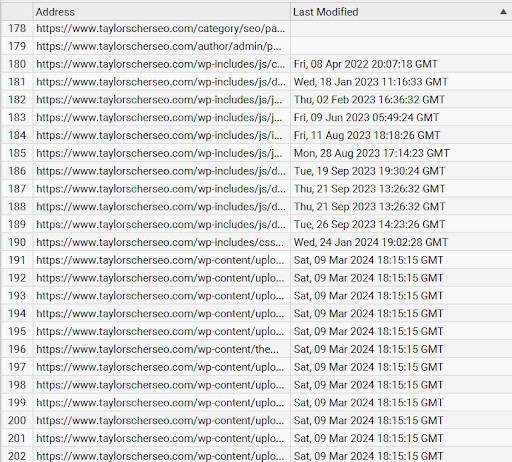Viewport: 512px width, 462px height.
Task: Click the address in row 187
Action: click(161, 189)
